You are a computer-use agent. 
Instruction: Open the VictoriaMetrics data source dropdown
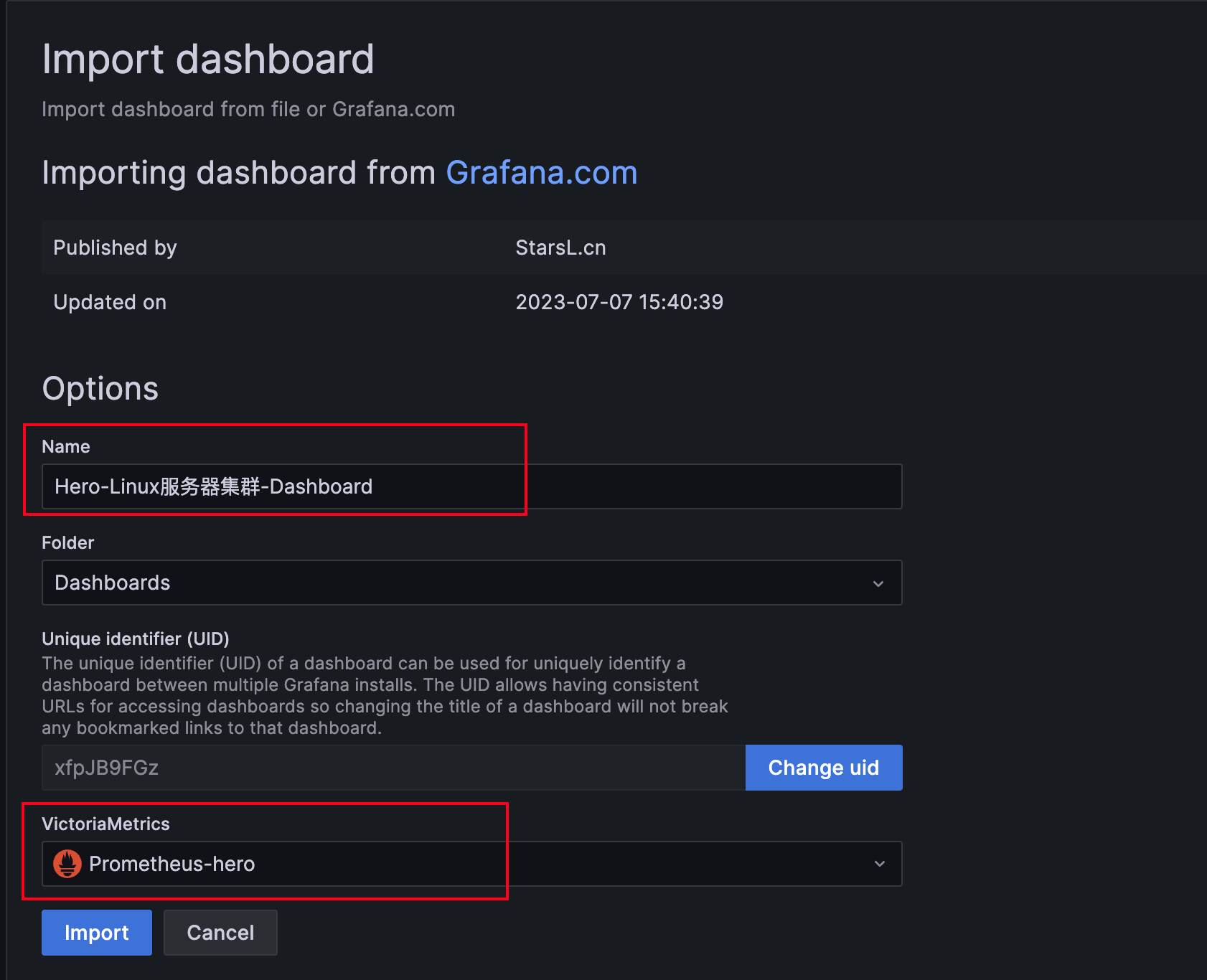click(x=472, y=864)
